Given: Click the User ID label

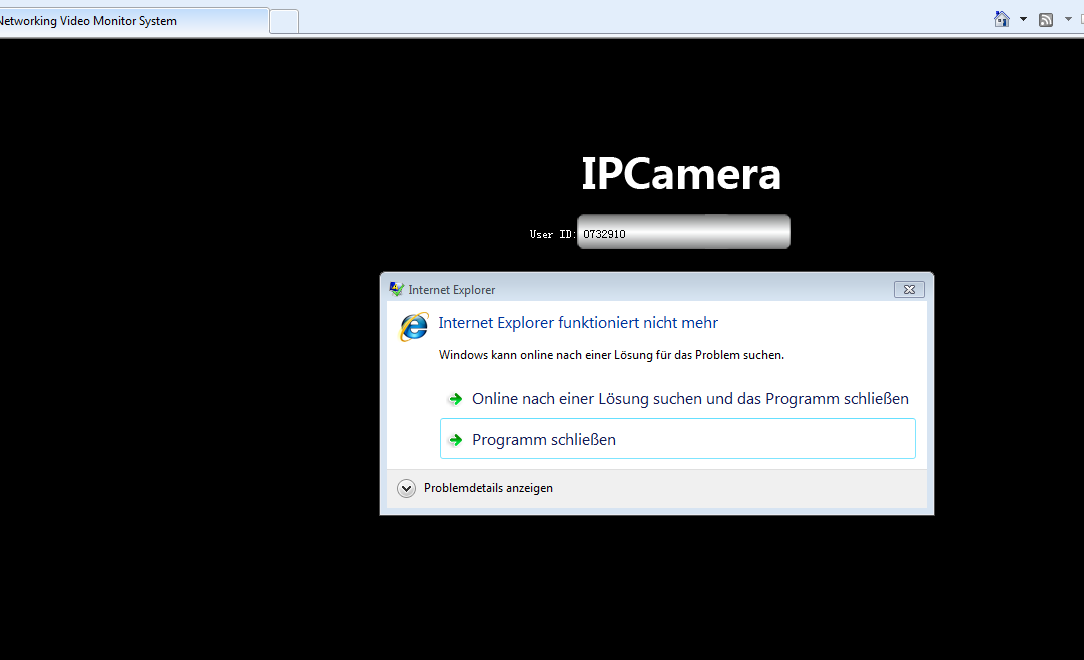Looking at the screenshot, I should (x=552, y=234).
